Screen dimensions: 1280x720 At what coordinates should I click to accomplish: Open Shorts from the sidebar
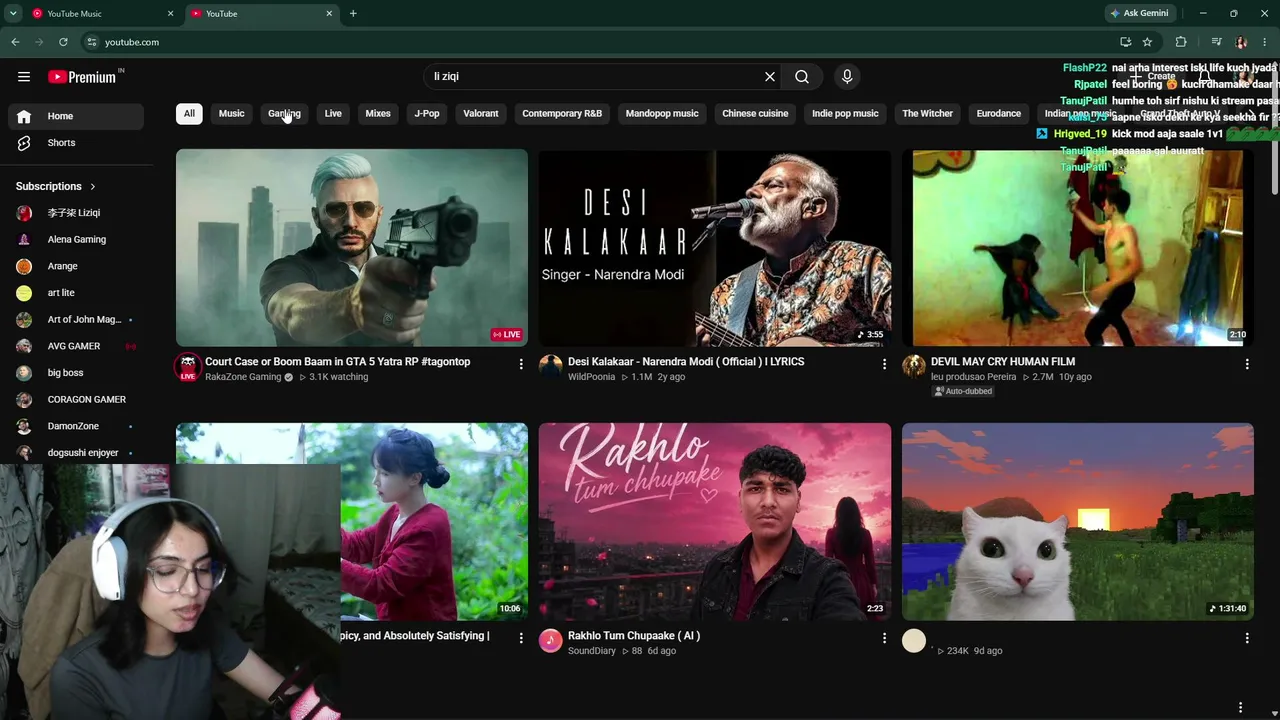click(76, 143)
